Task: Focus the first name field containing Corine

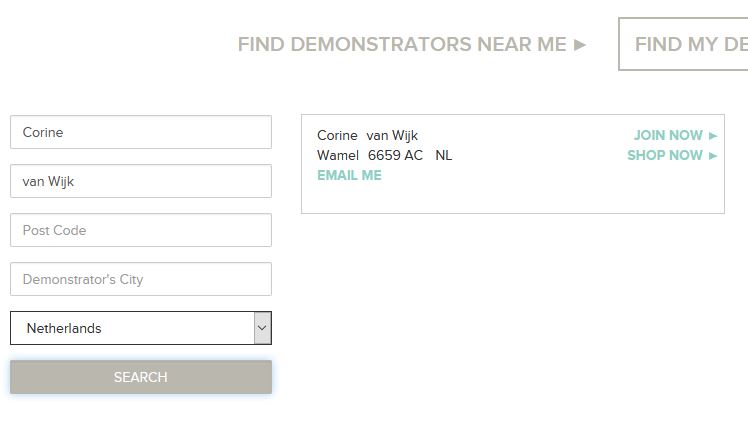Action: (141, 132)
